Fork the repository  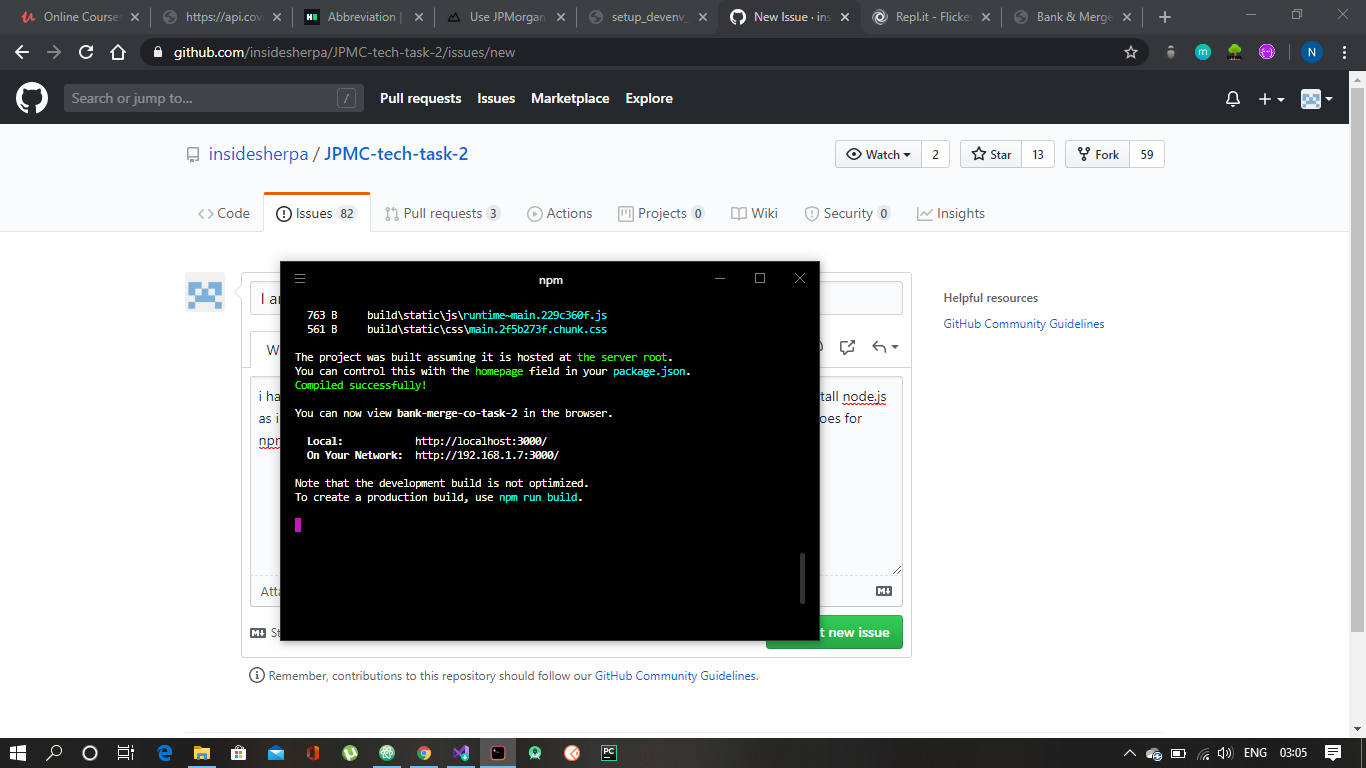point(1097,154)
